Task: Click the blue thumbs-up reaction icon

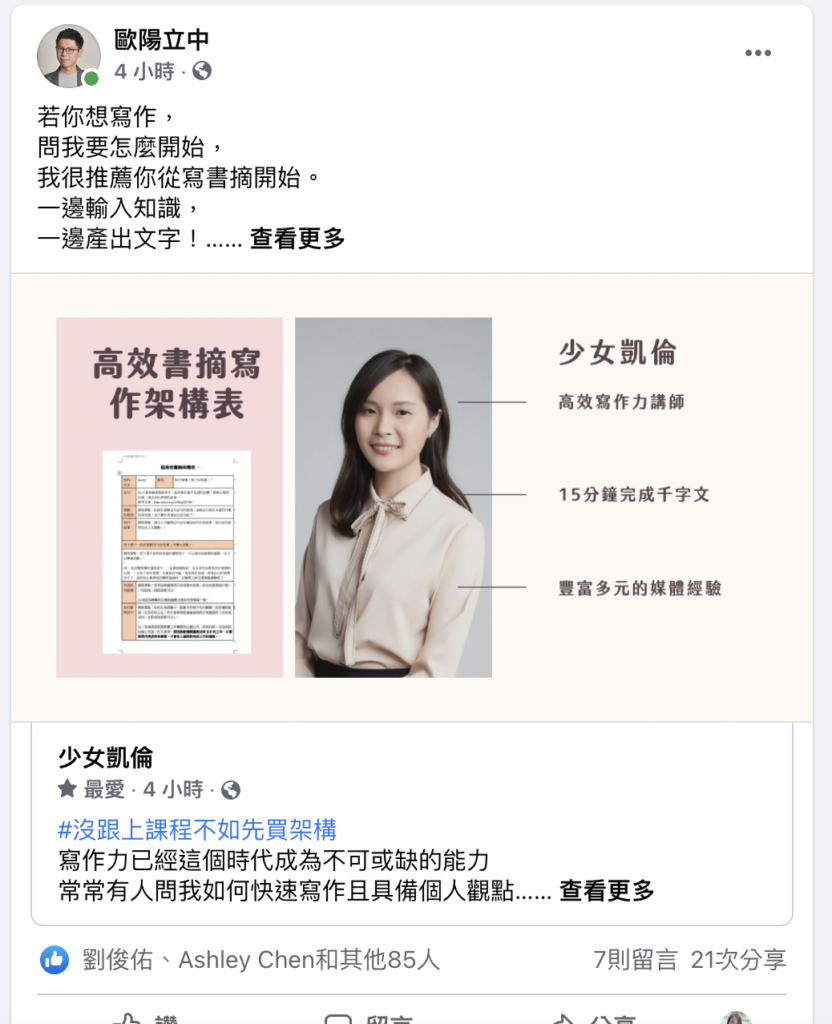Action: point(54,959)
